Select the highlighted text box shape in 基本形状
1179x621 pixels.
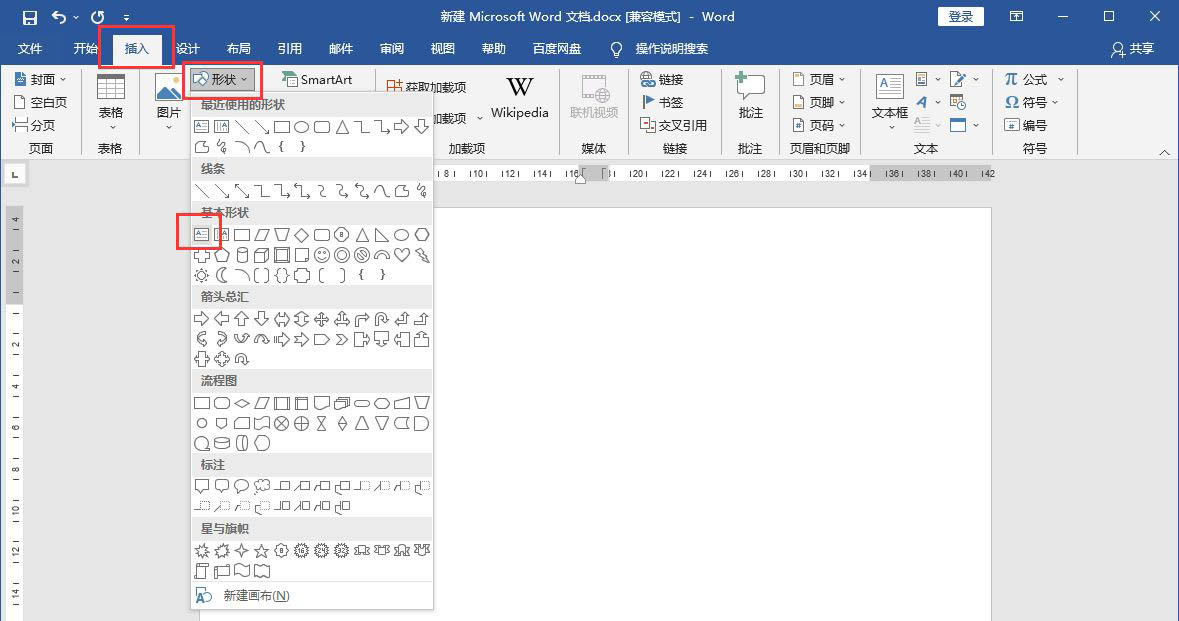(202, 232)
